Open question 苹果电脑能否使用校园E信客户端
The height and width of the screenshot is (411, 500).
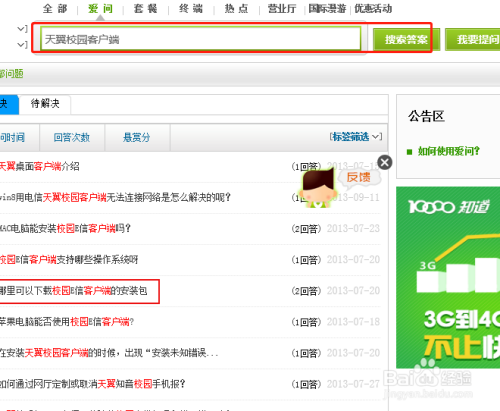[67, 322]
